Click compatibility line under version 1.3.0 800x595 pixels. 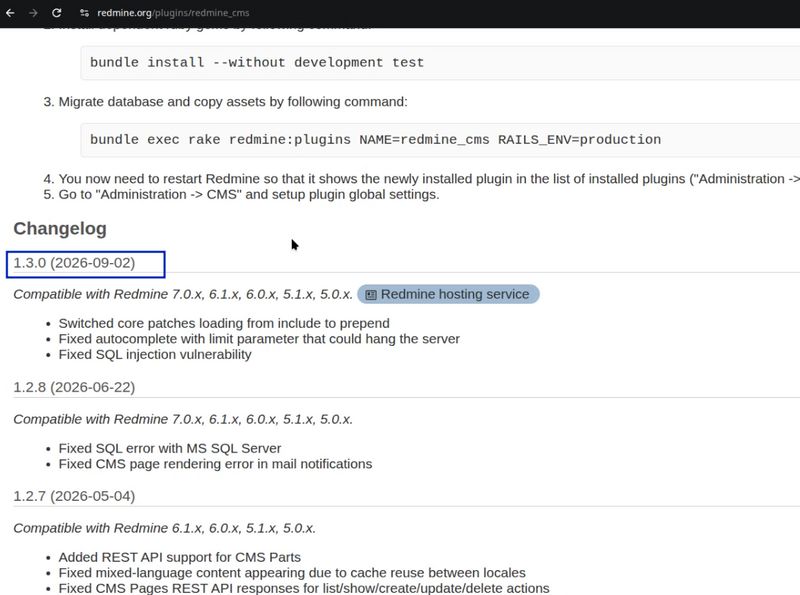183,294
